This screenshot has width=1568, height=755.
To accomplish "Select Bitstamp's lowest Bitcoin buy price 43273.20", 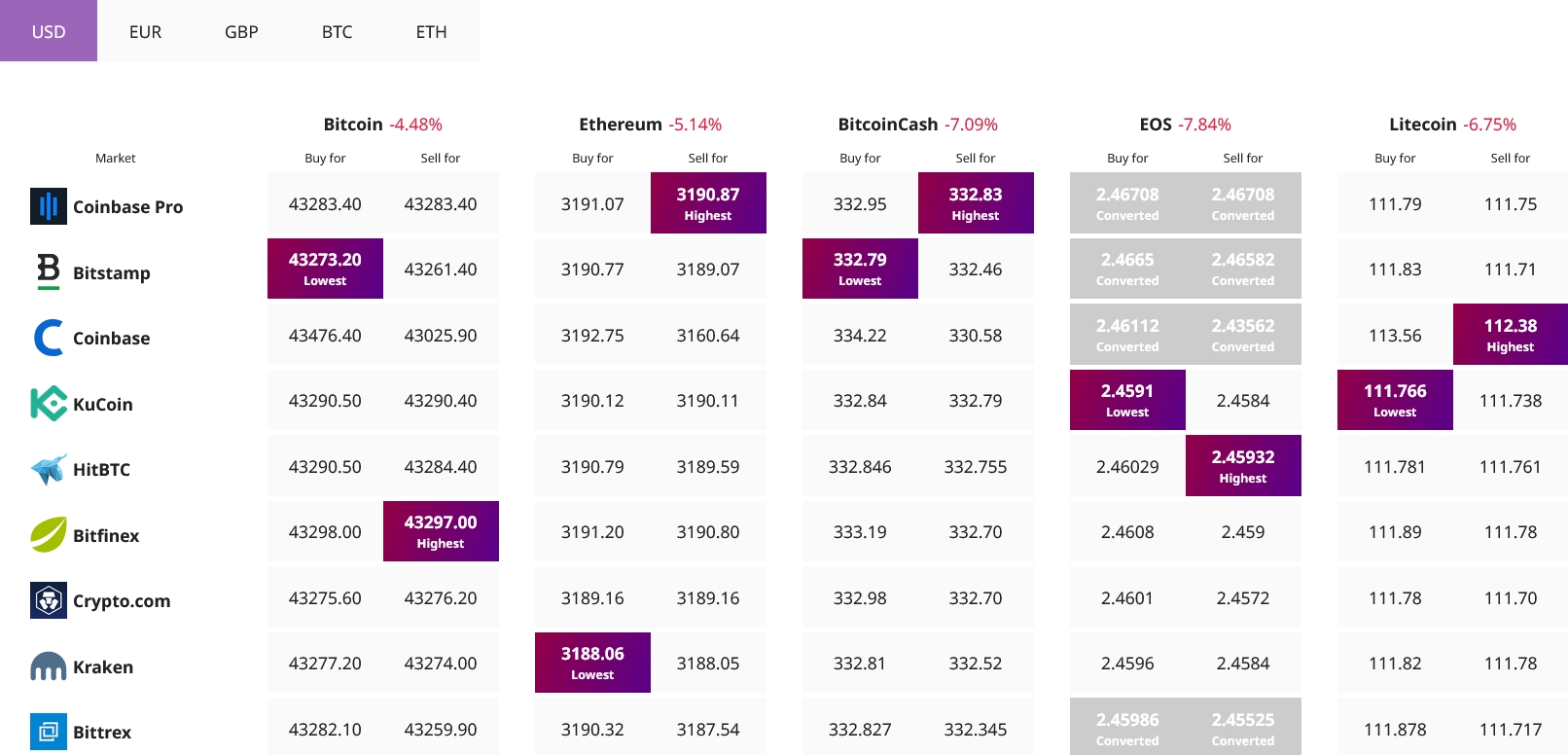I will pos(325,269).
